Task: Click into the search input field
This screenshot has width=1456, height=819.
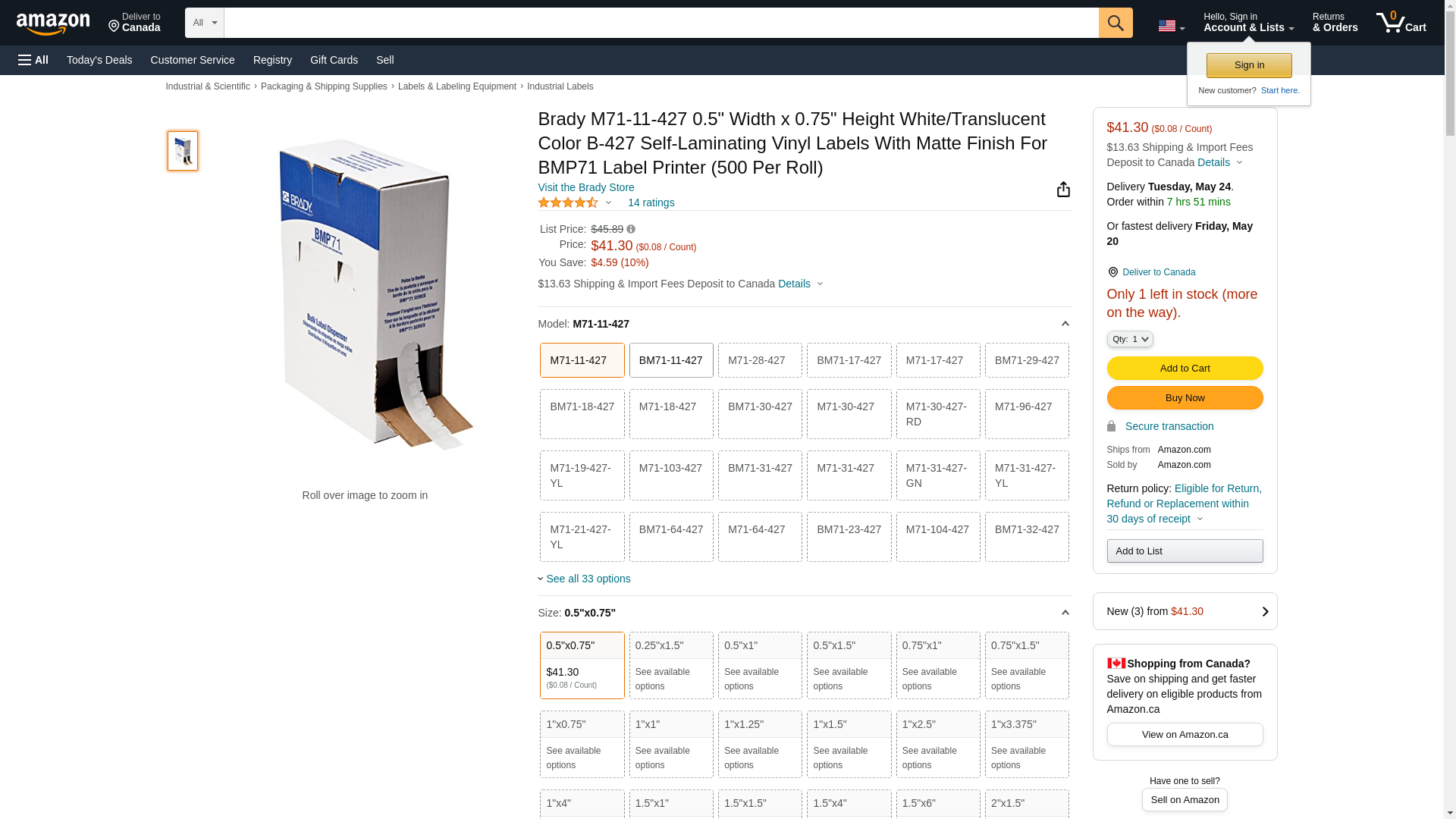Action: tap(660, 23)
